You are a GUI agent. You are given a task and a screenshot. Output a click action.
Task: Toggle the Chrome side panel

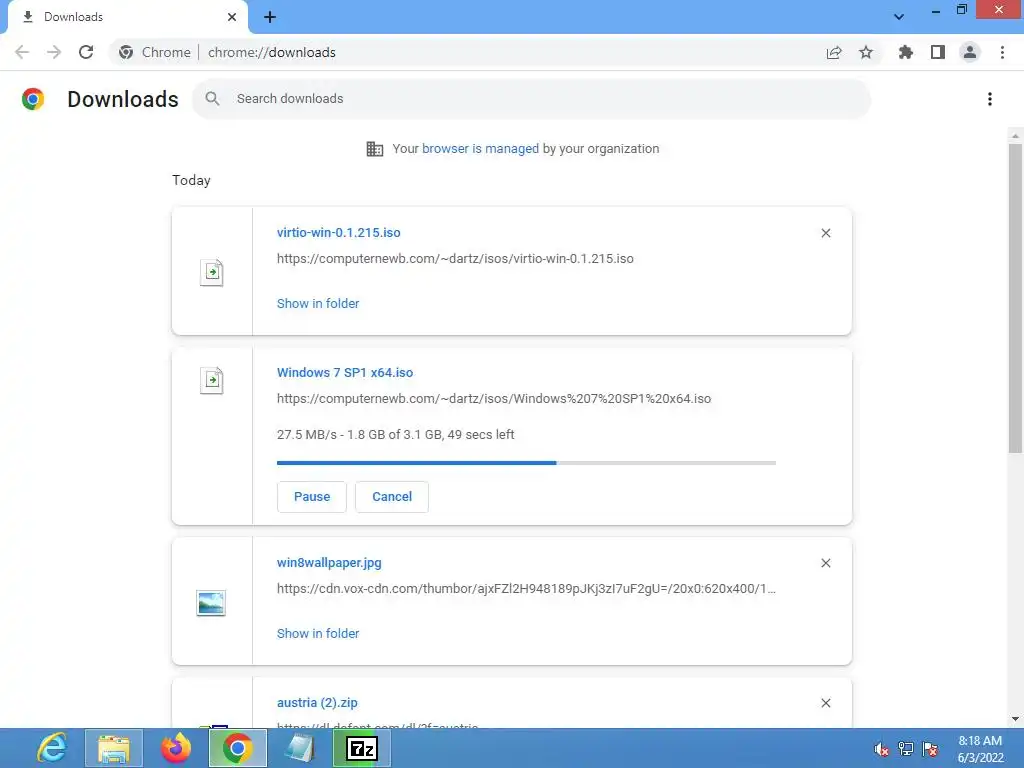(938, 52)
